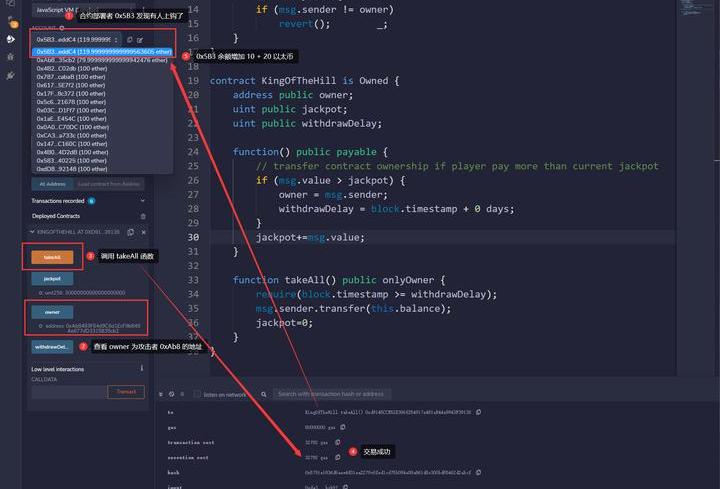Click the plugin manager plug icon

tap(11, 75)
